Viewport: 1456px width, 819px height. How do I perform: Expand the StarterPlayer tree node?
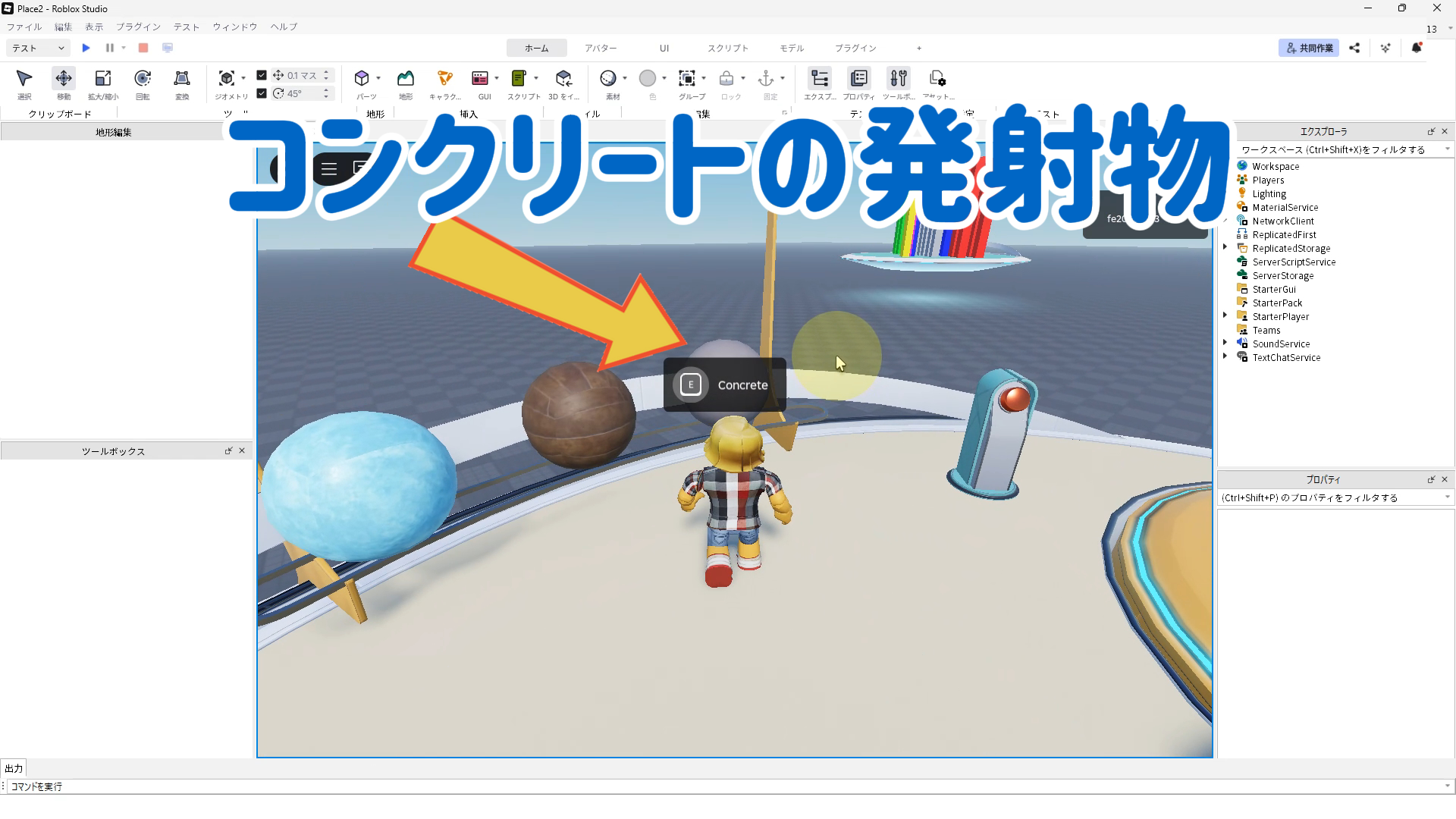(x=1225, y=316)
